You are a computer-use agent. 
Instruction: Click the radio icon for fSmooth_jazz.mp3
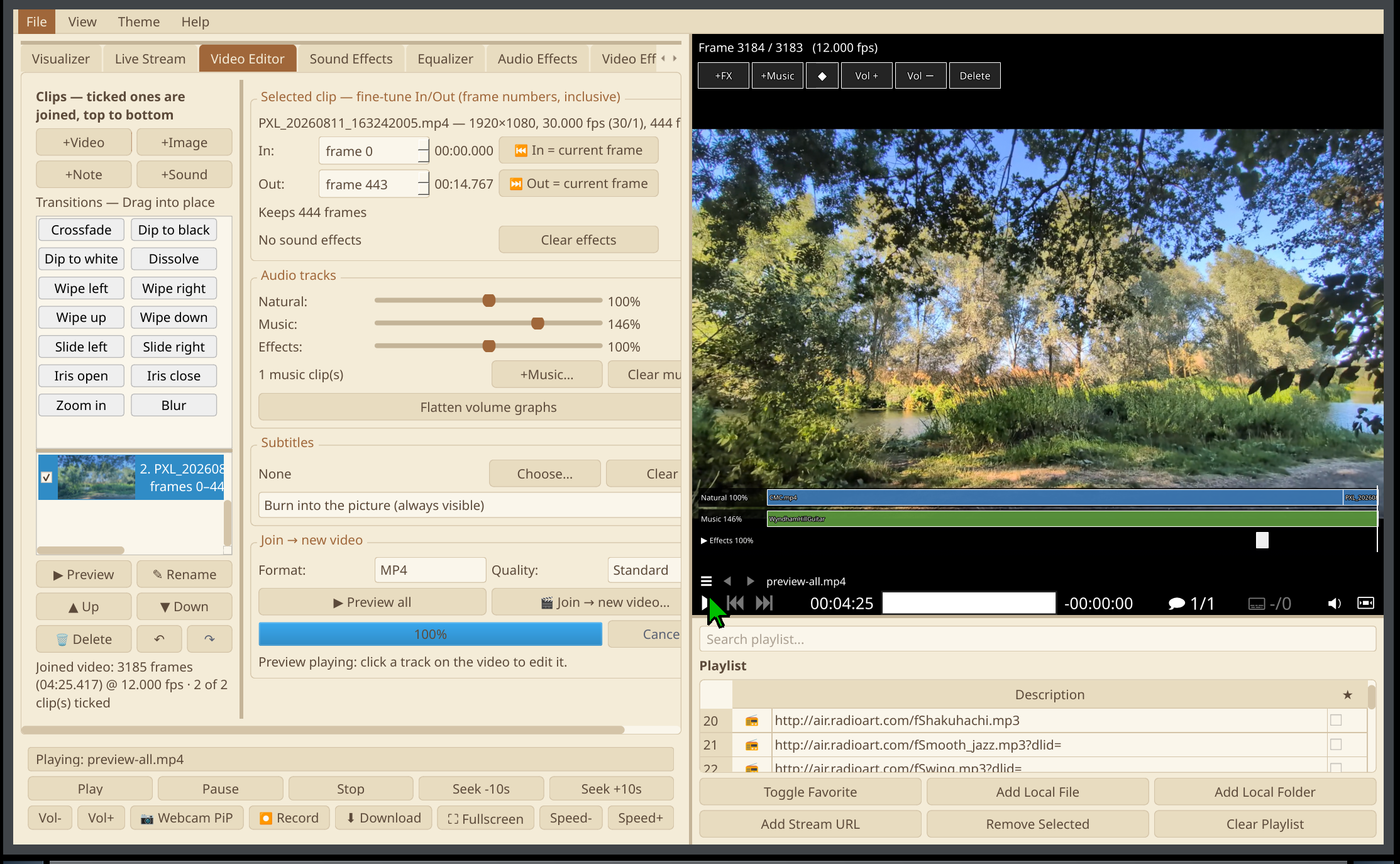[751, 745]
